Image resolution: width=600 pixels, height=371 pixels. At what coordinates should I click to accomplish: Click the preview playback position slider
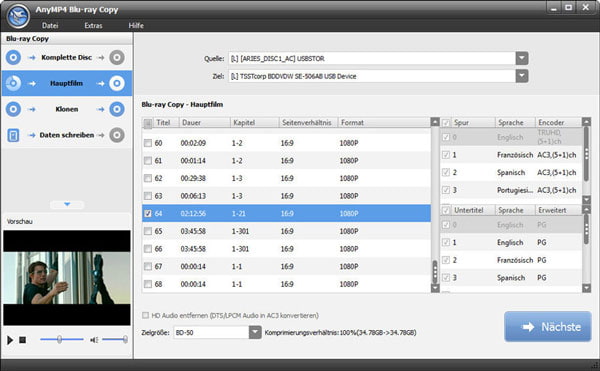pos(62,339)
